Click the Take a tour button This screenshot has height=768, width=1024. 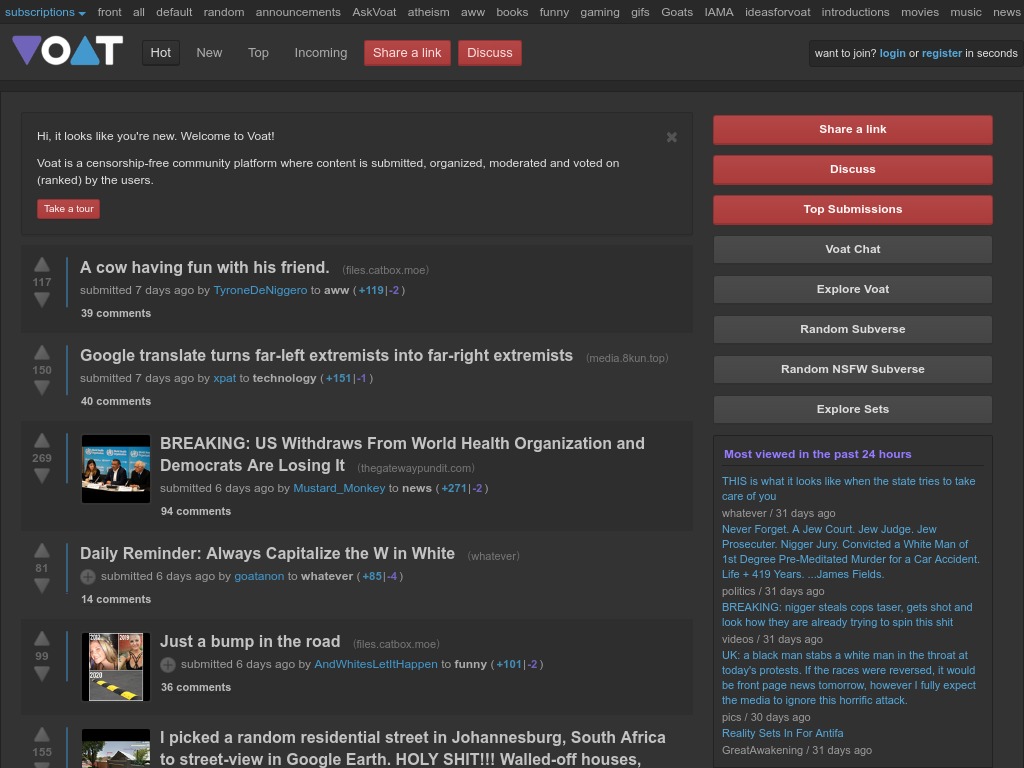click(68, 208)
